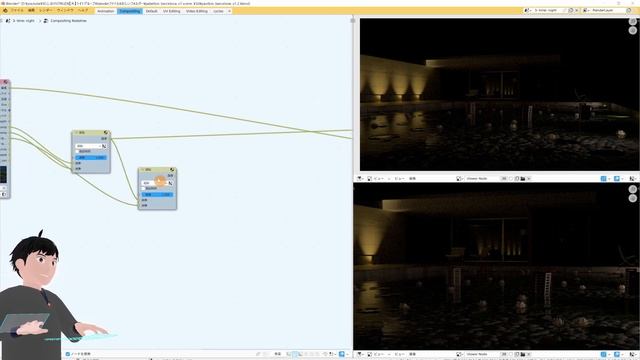Screen dimensions: 640x360
Task: Select the Compositing workspace tab
Action: [130, 11]
